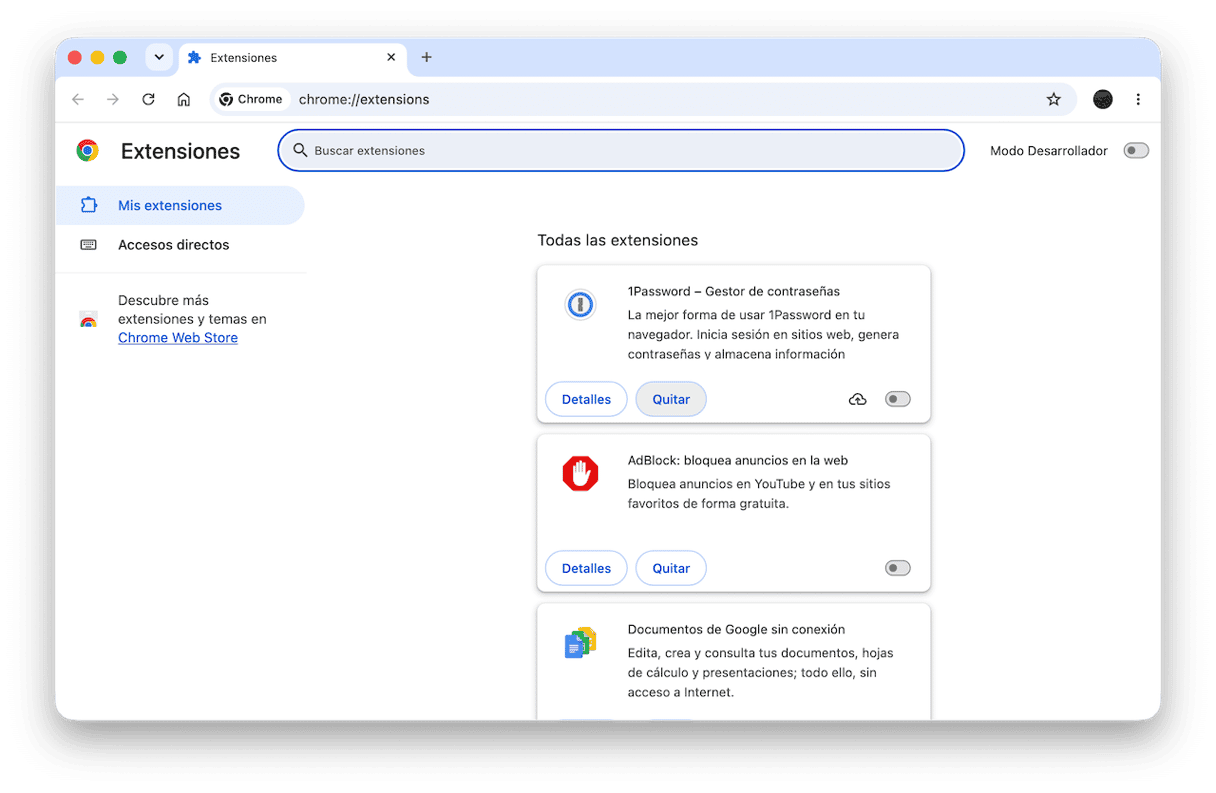
Task: Open the tab search dropdown arrow
Action: [x=159, y=57]
